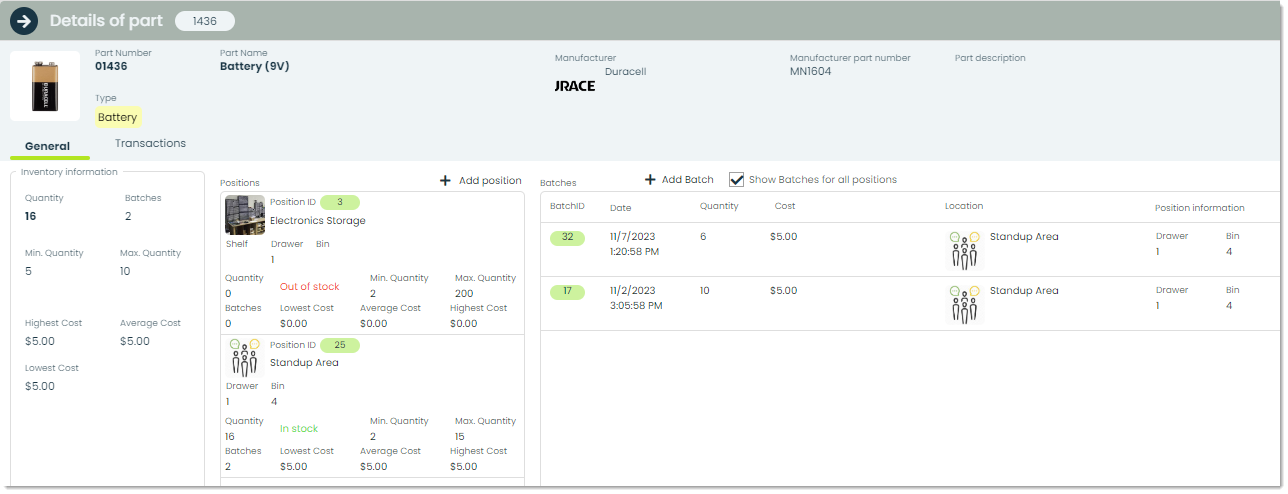This screenshot has width=1288, height=494.
Task: Click the Date column header
Action: (x=621, y=208)
